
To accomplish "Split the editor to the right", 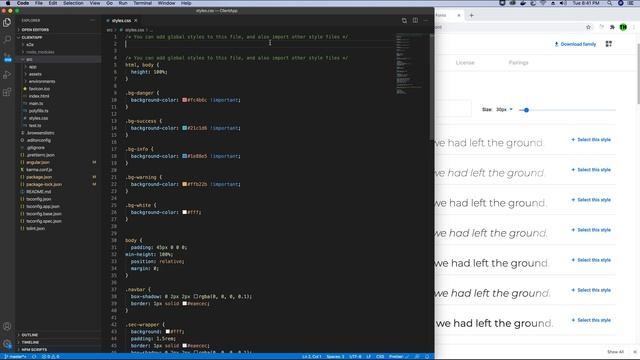I will (x=415, y=20).
